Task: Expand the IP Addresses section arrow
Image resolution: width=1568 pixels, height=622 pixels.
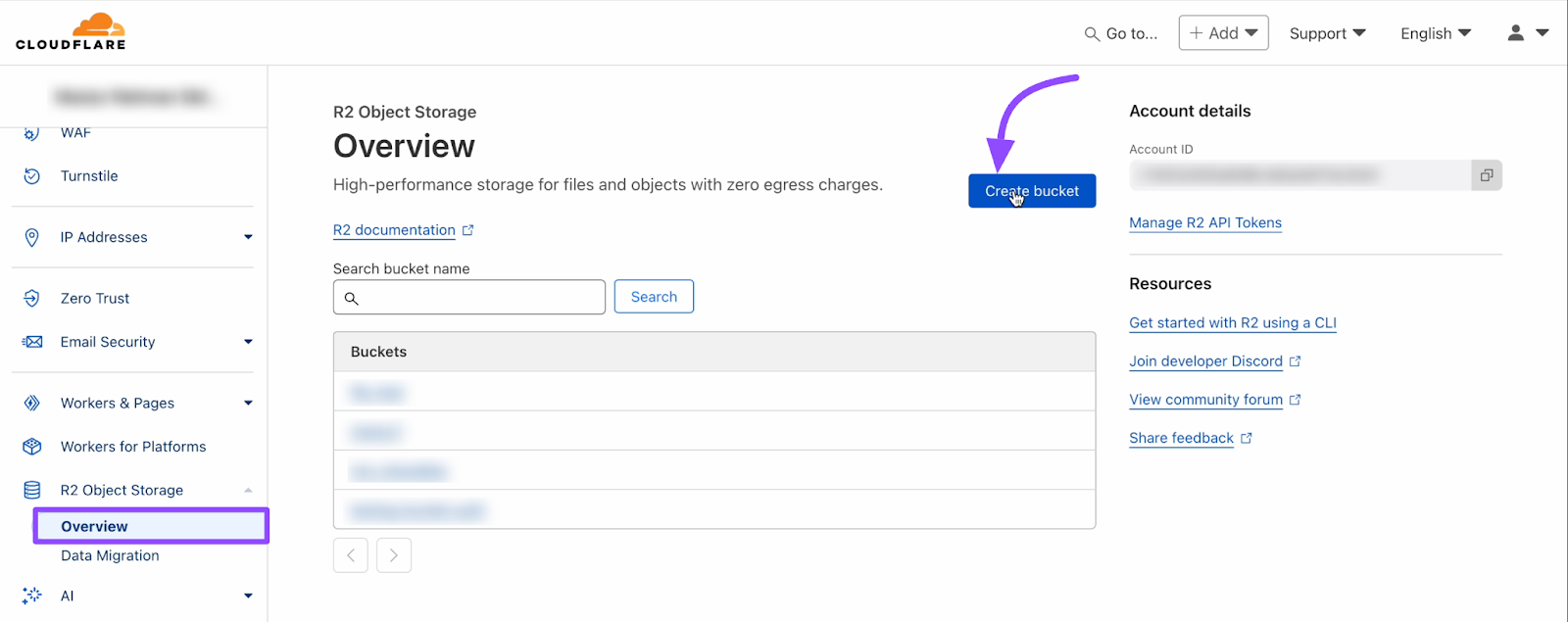Action: coord(248,237)
